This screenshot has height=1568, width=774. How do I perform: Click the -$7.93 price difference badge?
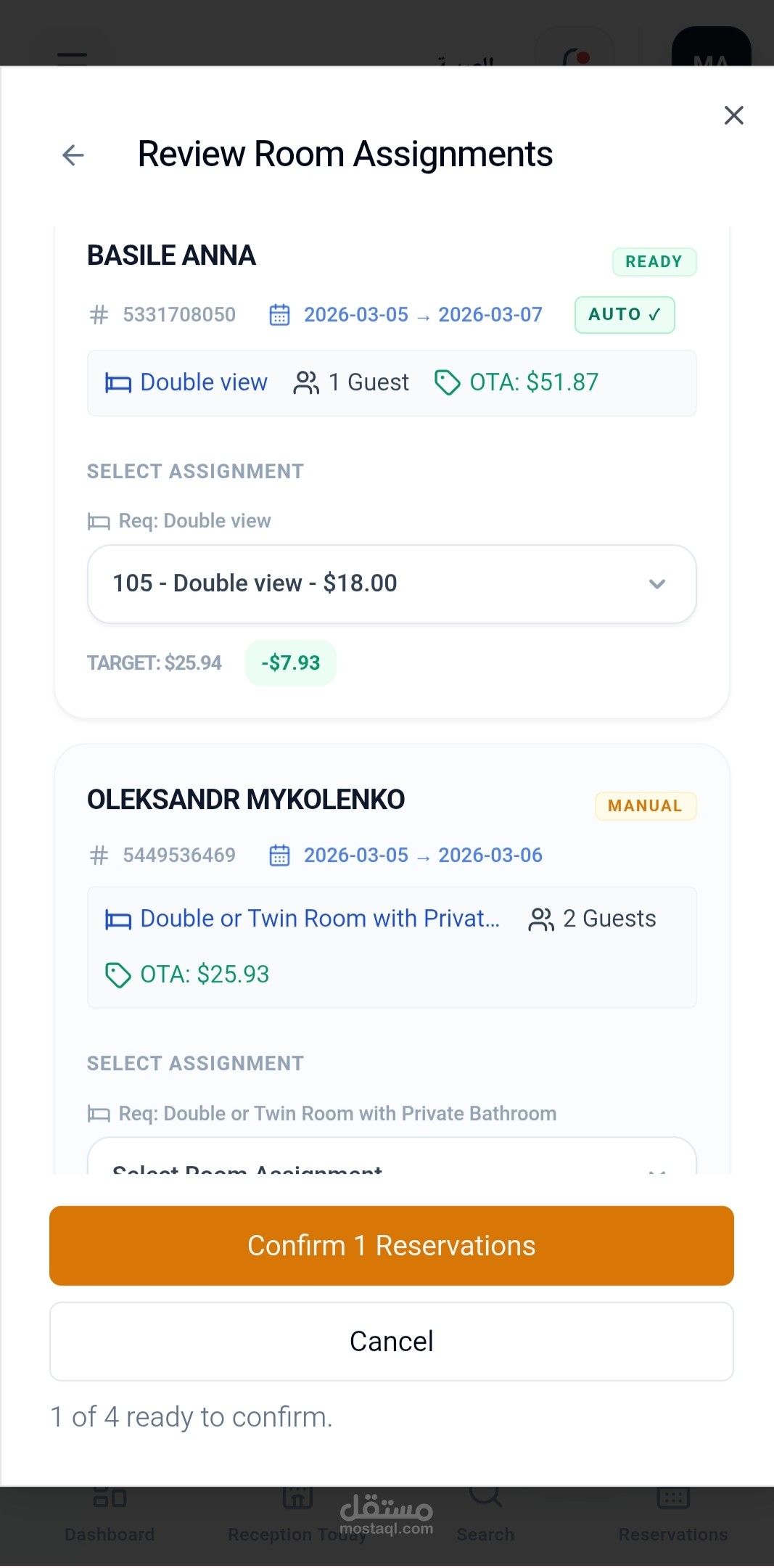[x=290, y=663]
